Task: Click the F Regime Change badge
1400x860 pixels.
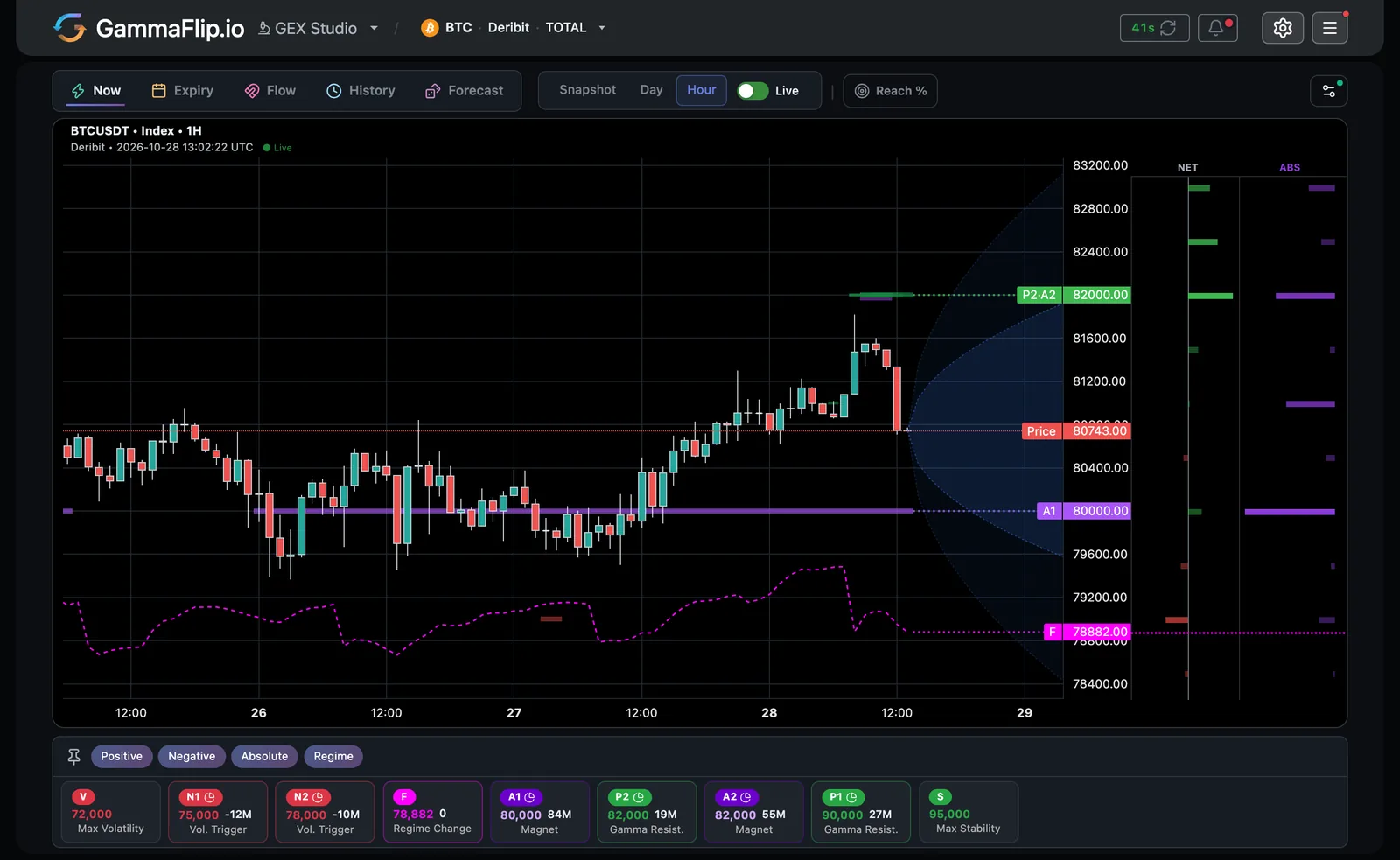Action: pyautogui.click(x=404, y=797)
